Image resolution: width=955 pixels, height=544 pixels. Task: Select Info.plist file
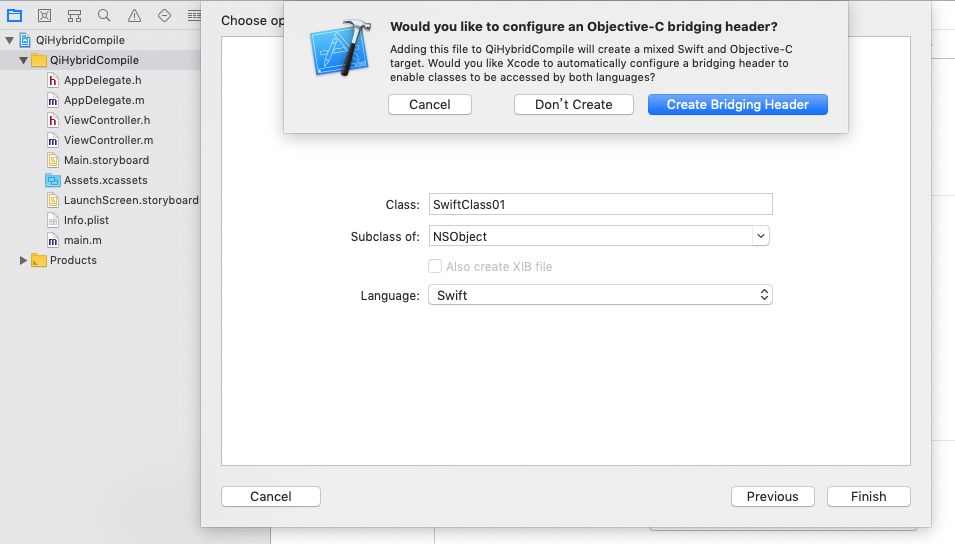[86, 220]
